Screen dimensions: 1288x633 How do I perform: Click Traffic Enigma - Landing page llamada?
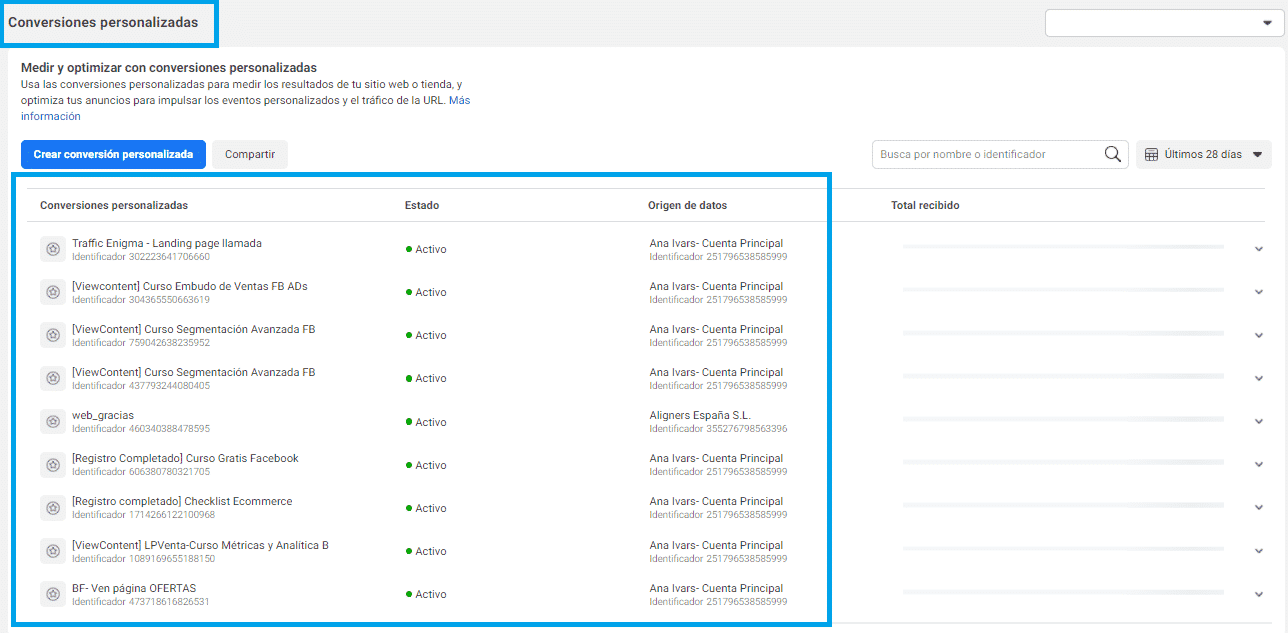167,243
